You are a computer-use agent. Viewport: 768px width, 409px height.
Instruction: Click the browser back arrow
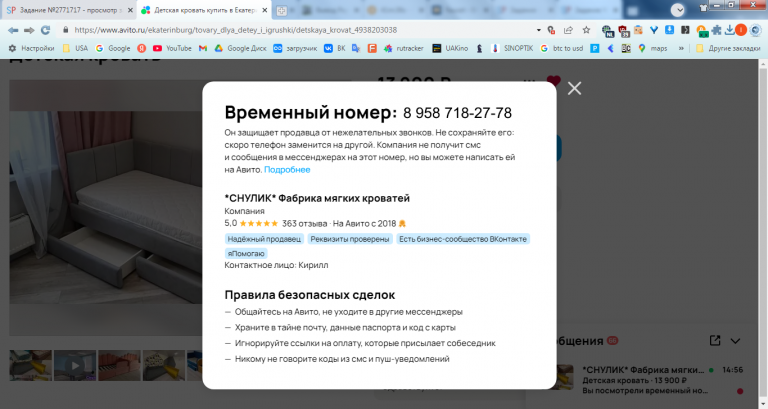tap(13, 30)
